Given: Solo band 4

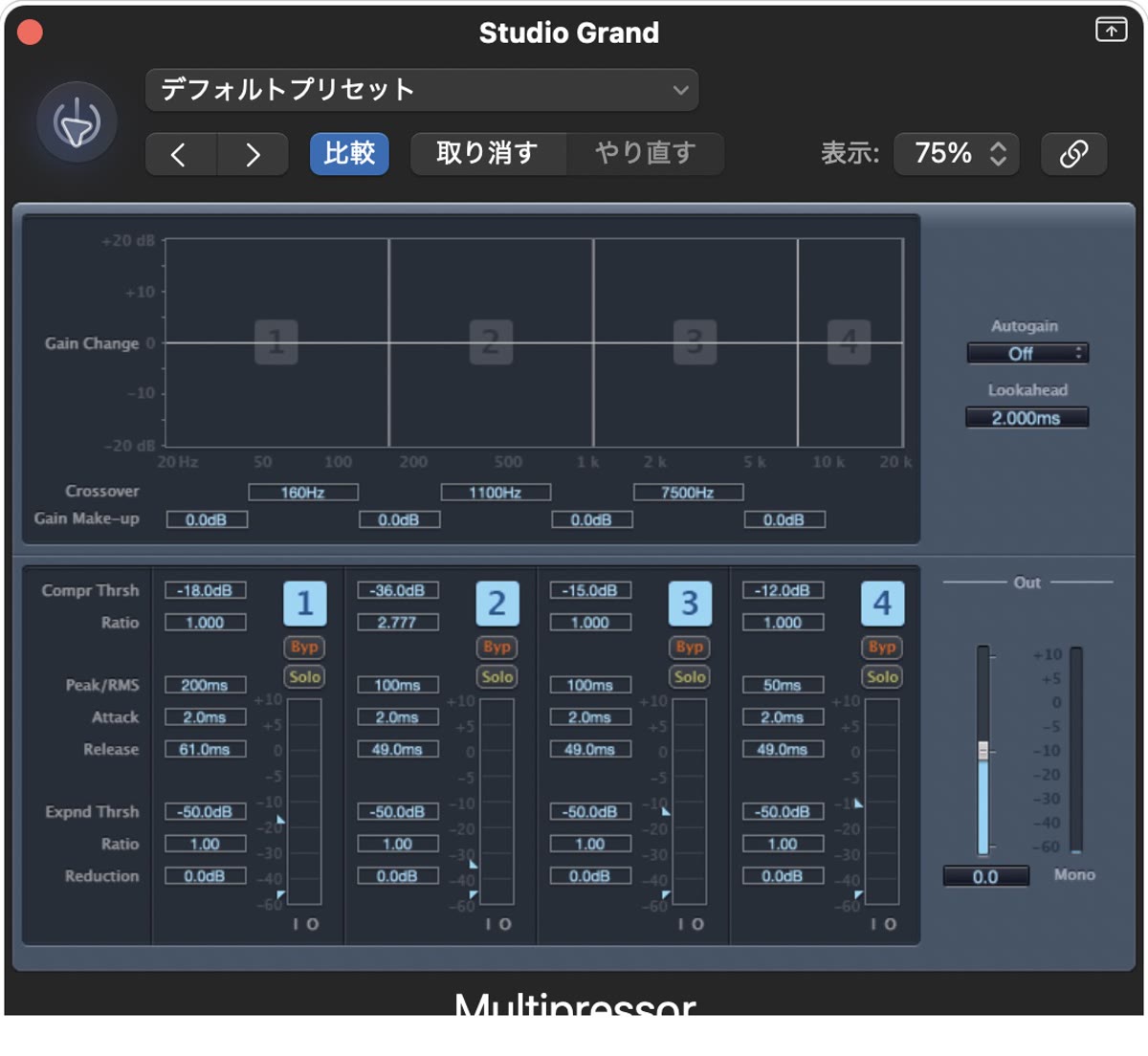Looking at the screenshot, I should 882,676.
